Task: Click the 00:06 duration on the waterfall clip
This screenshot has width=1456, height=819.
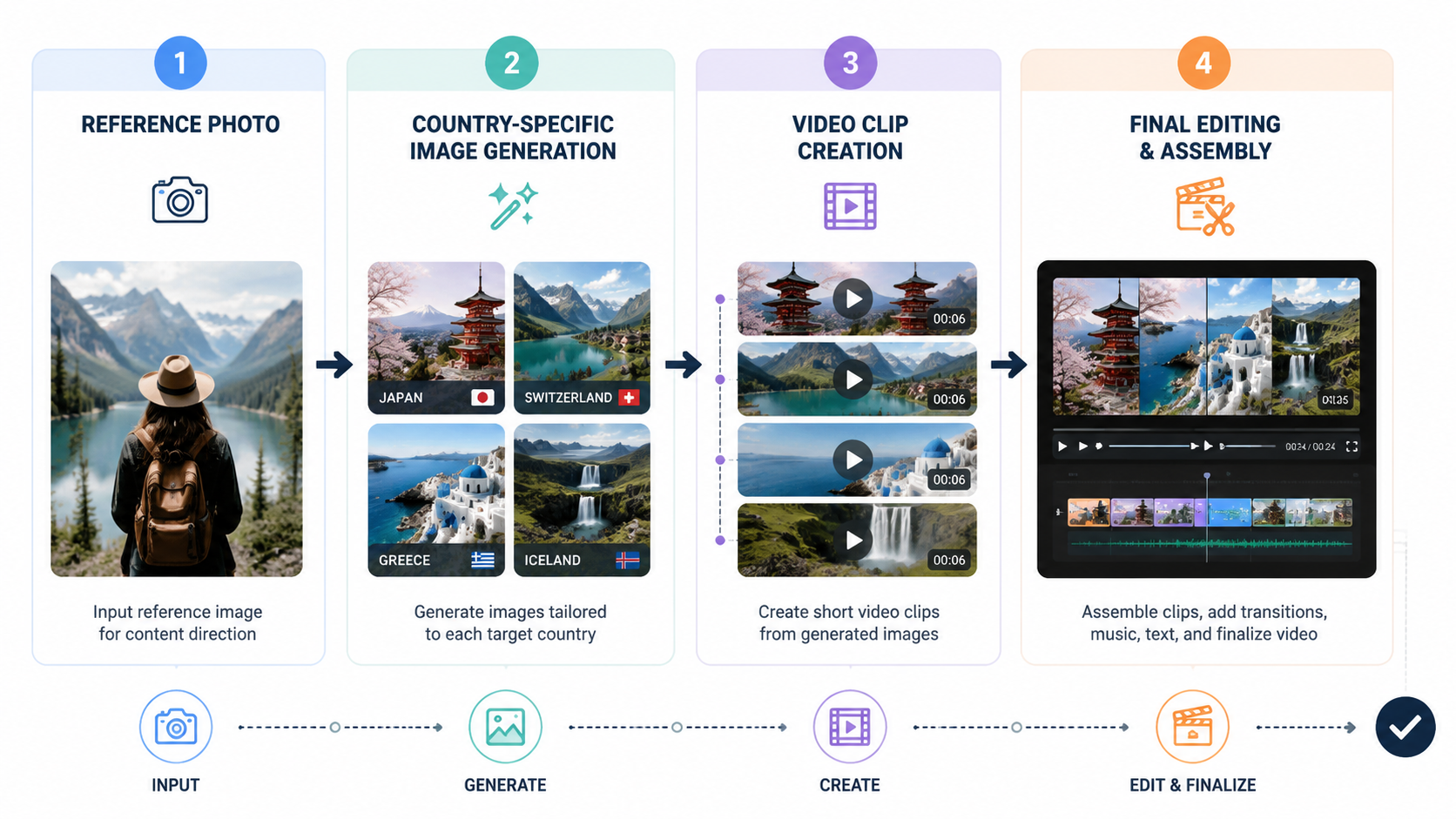Action: click(x=949, y=561)
